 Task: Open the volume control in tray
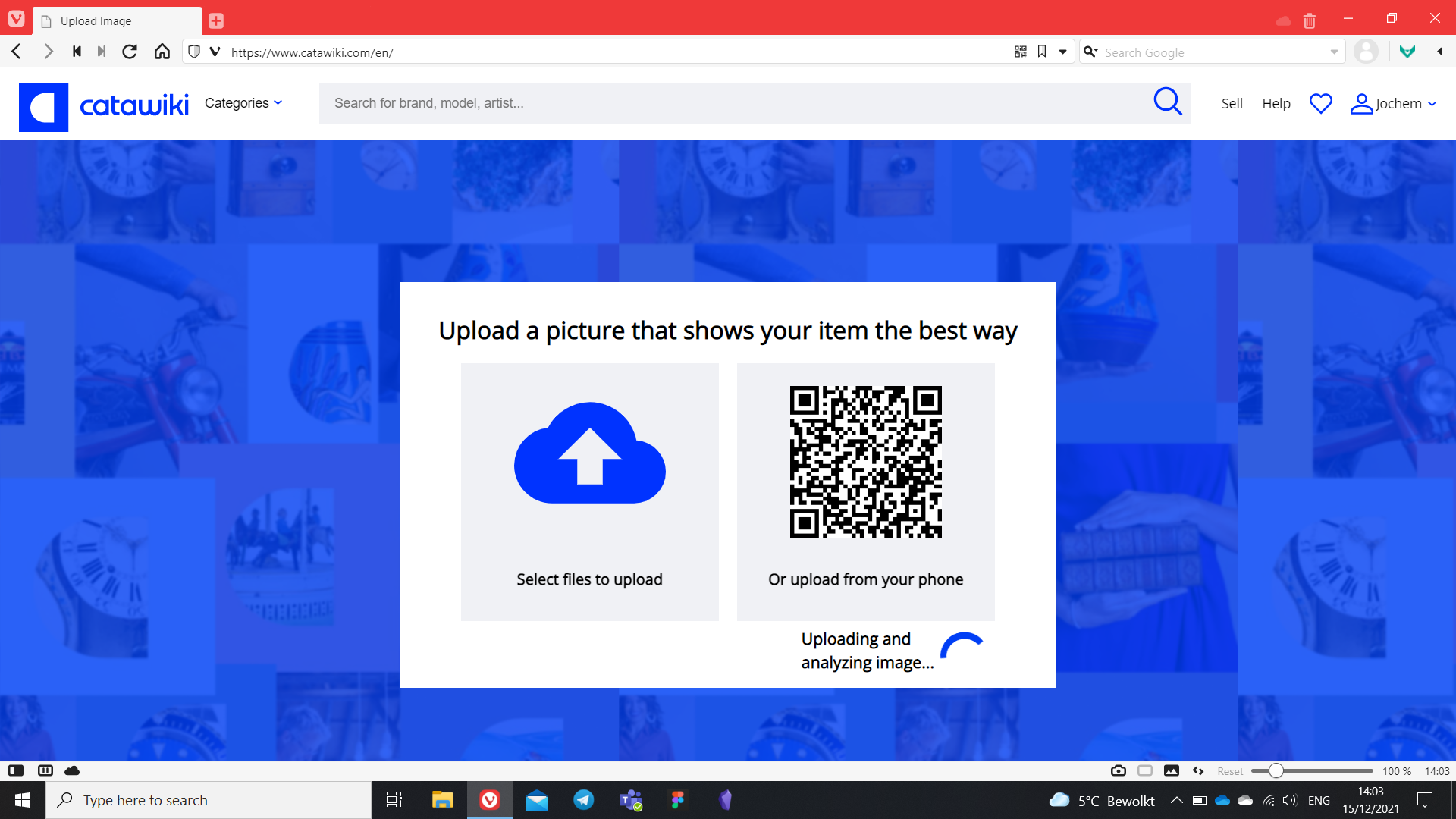(x=1290, y=800)
